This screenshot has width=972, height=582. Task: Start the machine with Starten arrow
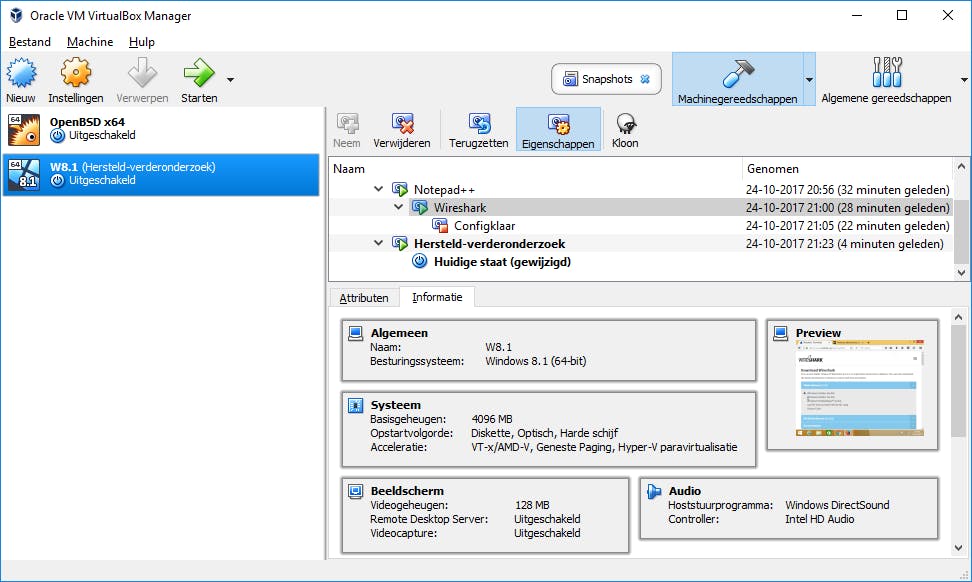[x=199, y=73]
